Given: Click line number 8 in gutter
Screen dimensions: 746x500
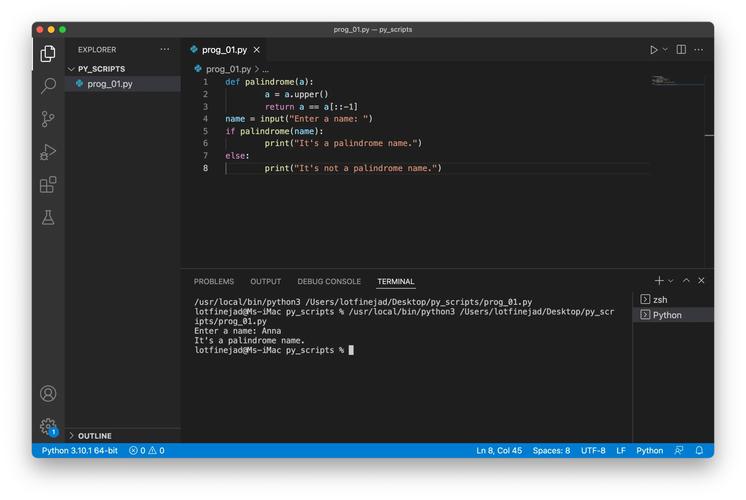Looking at the screenshot, I should [x=205, y=168].
